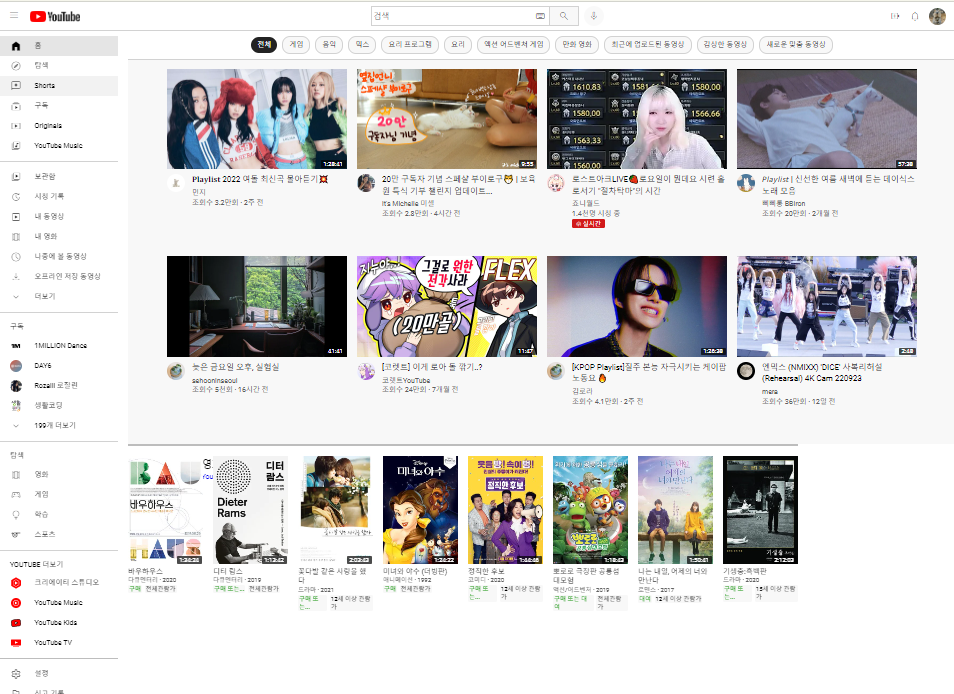The width and height of the screenshot is (954, 694).
Task: Select the 요리 프로그램 filter chip
Action: (x=410, y=44)
